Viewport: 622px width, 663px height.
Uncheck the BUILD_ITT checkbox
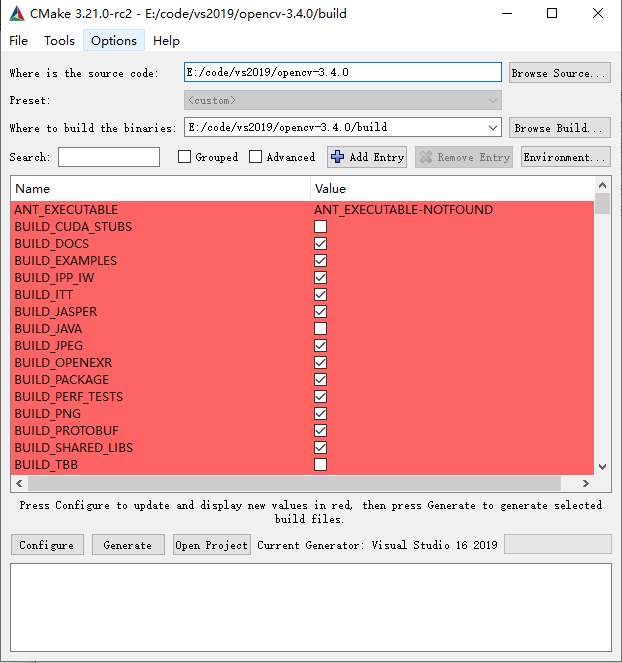pos(321,295)
